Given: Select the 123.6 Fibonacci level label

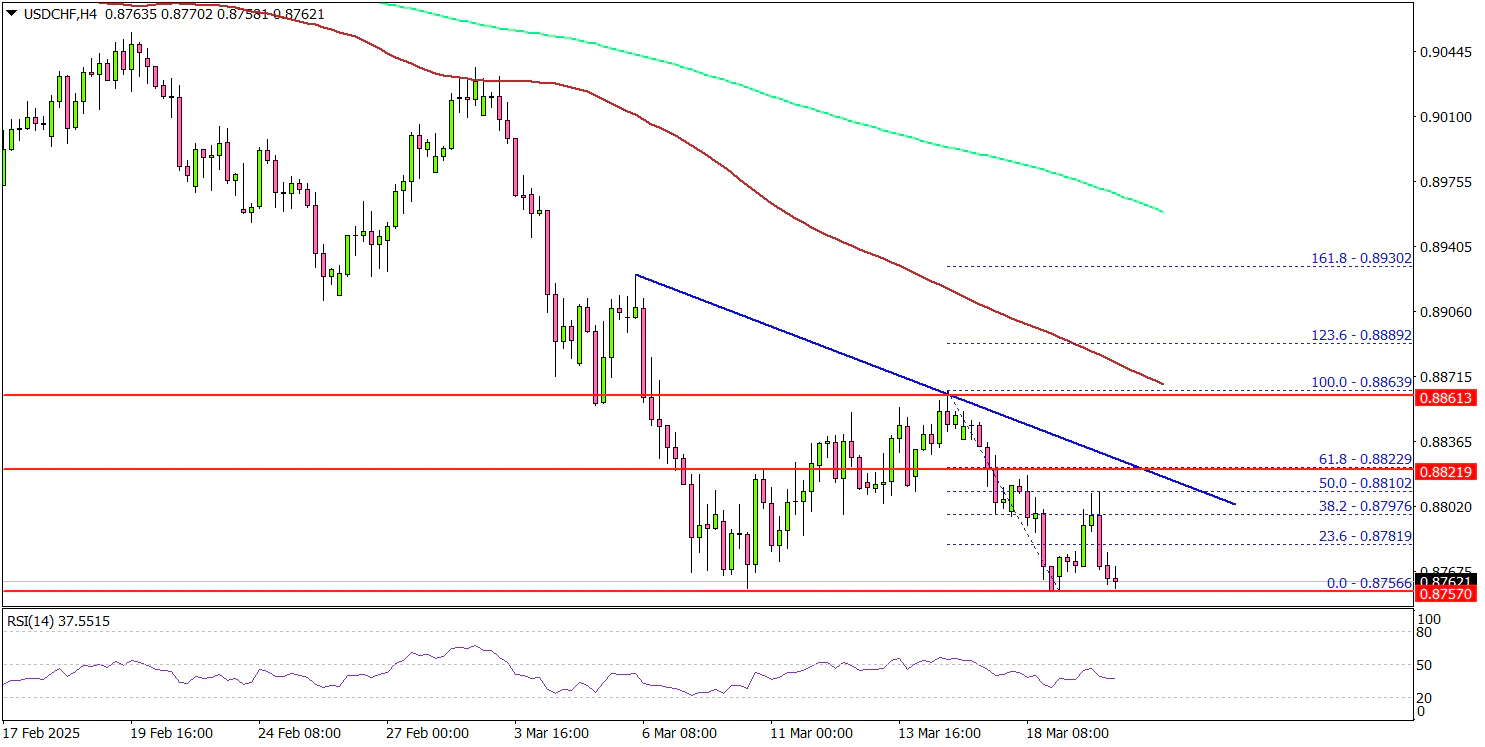Looking at the screenshot, I should (1361, 336).
